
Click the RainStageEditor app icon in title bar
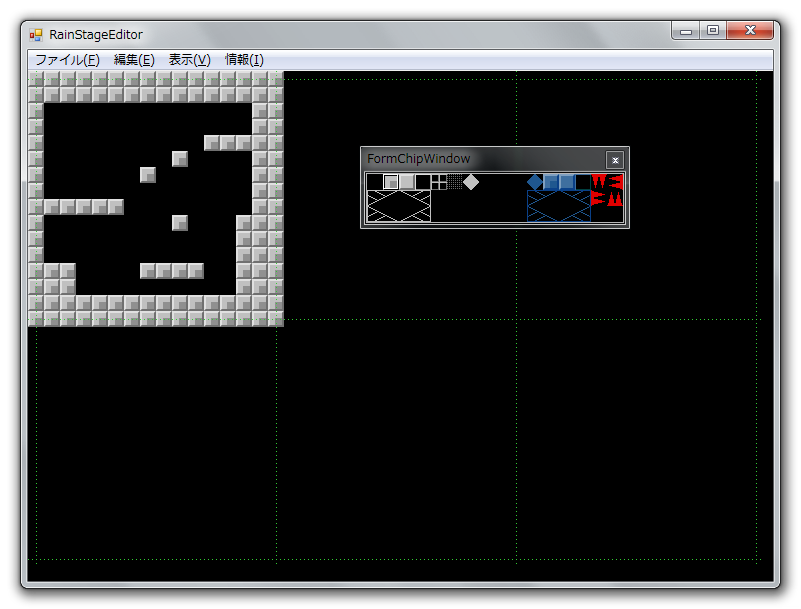tap(36, 34)
